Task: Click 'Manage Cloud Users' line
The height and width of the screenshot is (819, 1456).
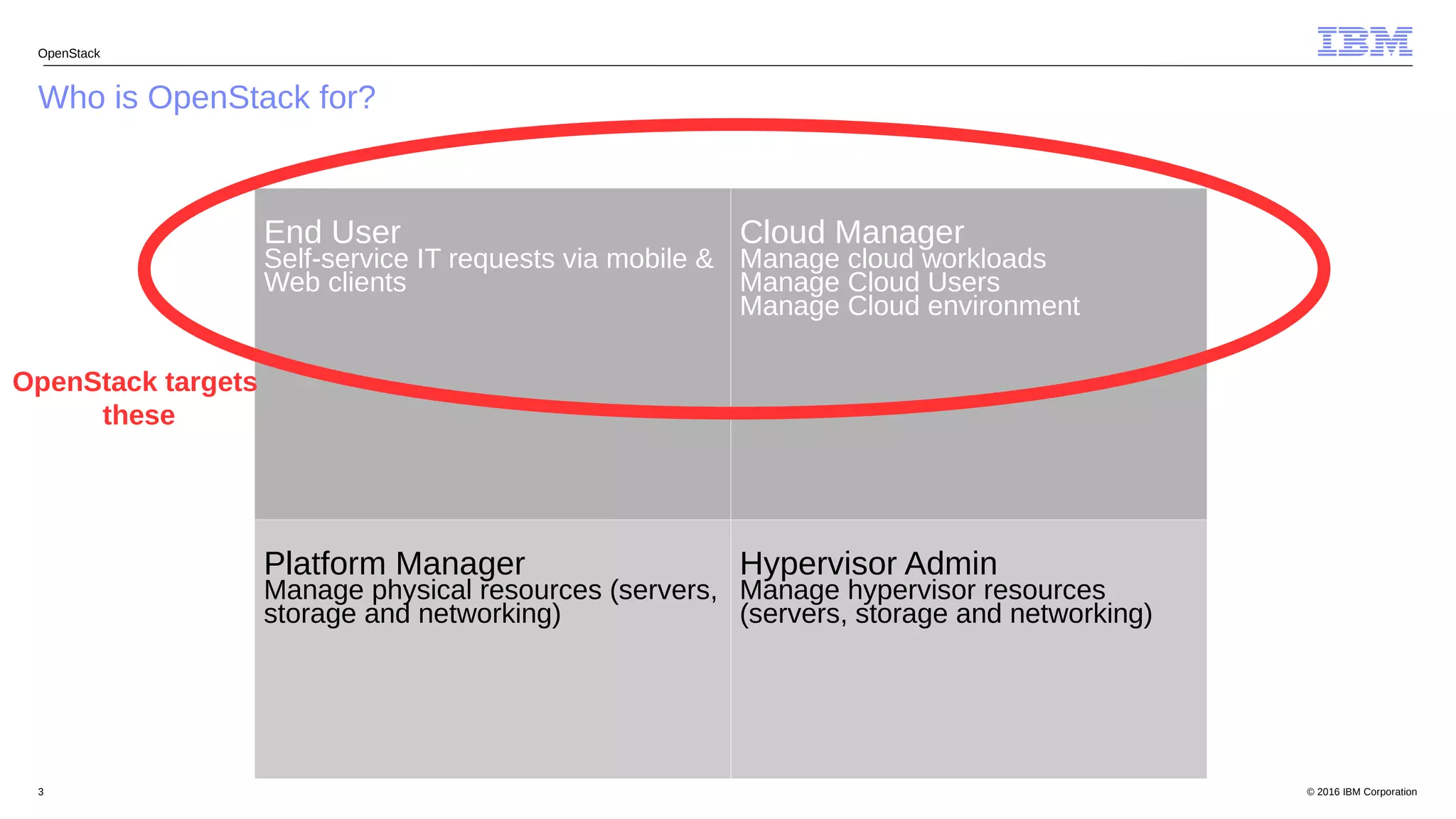Action: 869,282
